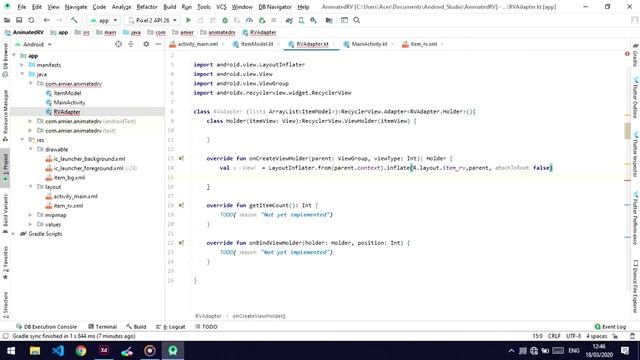This screenshot has width=640, height=360.
Task: Toggle the tool window quick-access icon in status bar
Action: [5, 336]
